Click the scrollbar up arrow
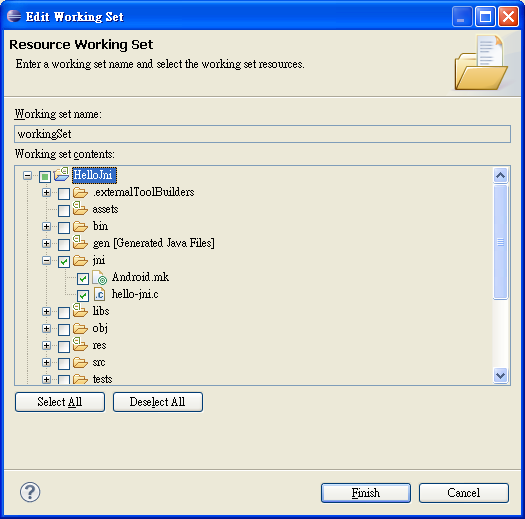This screenshot has width=525, height=519. tap(501, 175)
